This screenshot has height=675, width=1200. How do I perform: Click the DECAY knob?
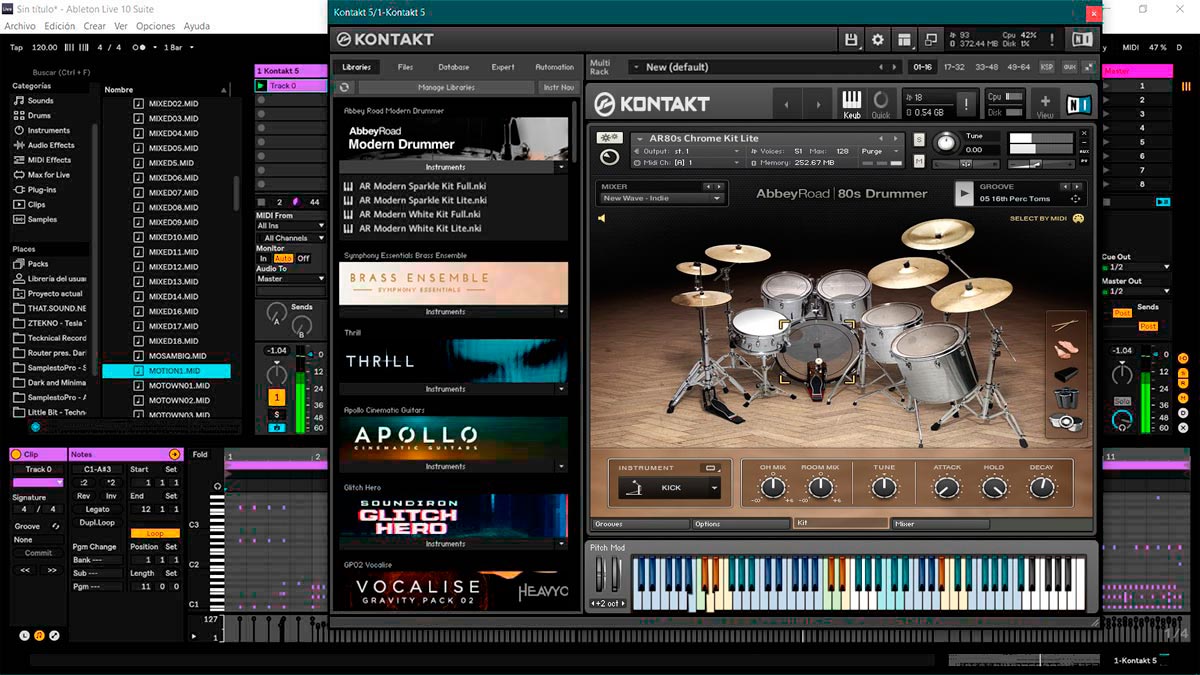pyautogui.click(x=1042, y=487)
